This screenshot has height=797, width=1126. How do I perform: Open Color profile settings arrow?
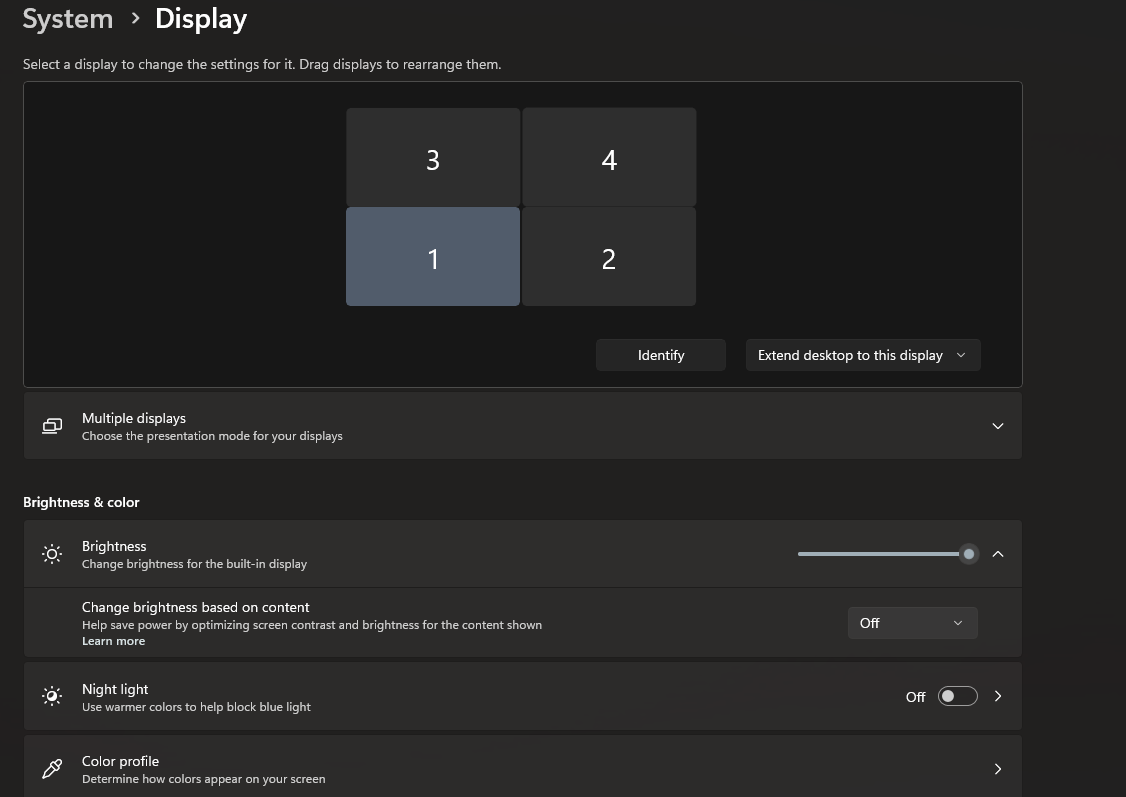point(997,769)
